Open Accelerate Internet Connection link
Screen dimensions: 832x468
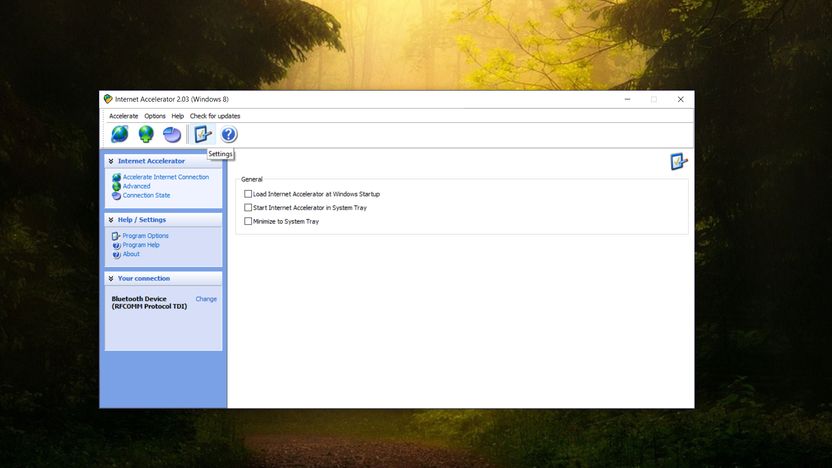click(166, 177)
